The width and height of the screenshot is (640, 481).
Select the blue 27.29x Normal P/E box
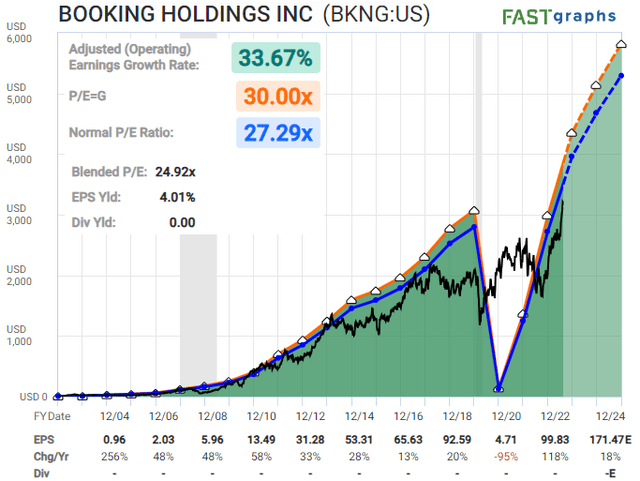(275, 133)
